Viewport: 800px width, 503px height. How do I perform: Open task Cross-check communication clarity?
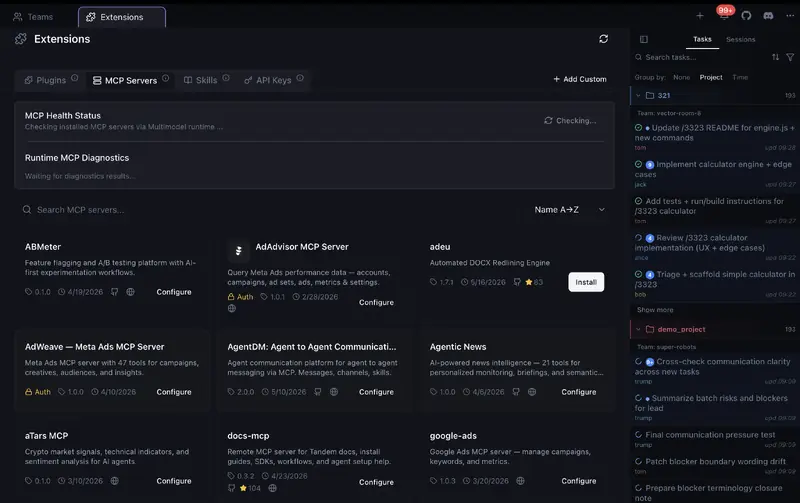pyautogui.click(x=715, y=371)
